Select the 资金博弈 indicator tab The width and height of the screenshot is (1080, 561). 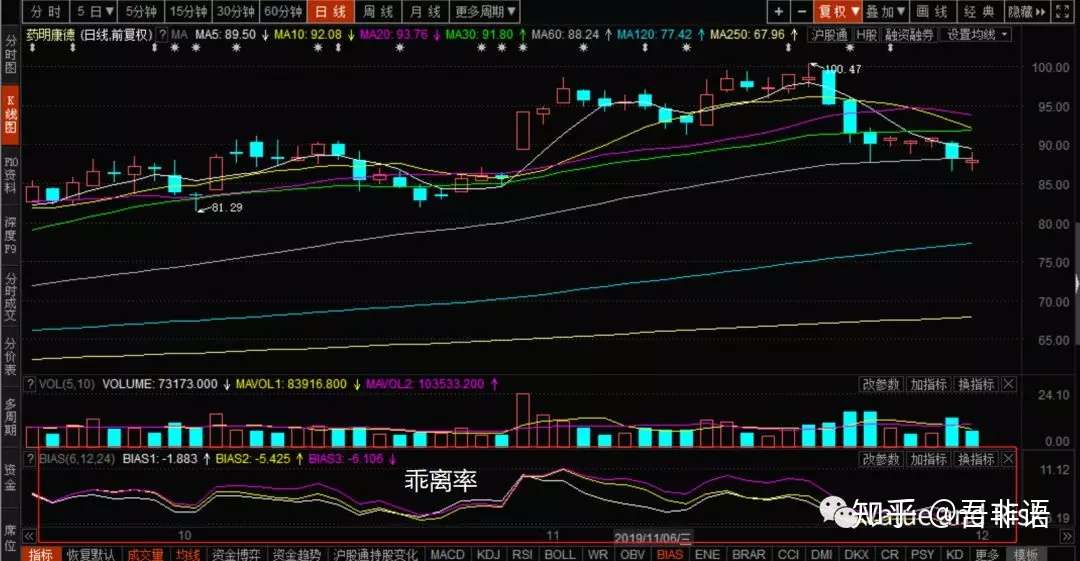point(236,554)
